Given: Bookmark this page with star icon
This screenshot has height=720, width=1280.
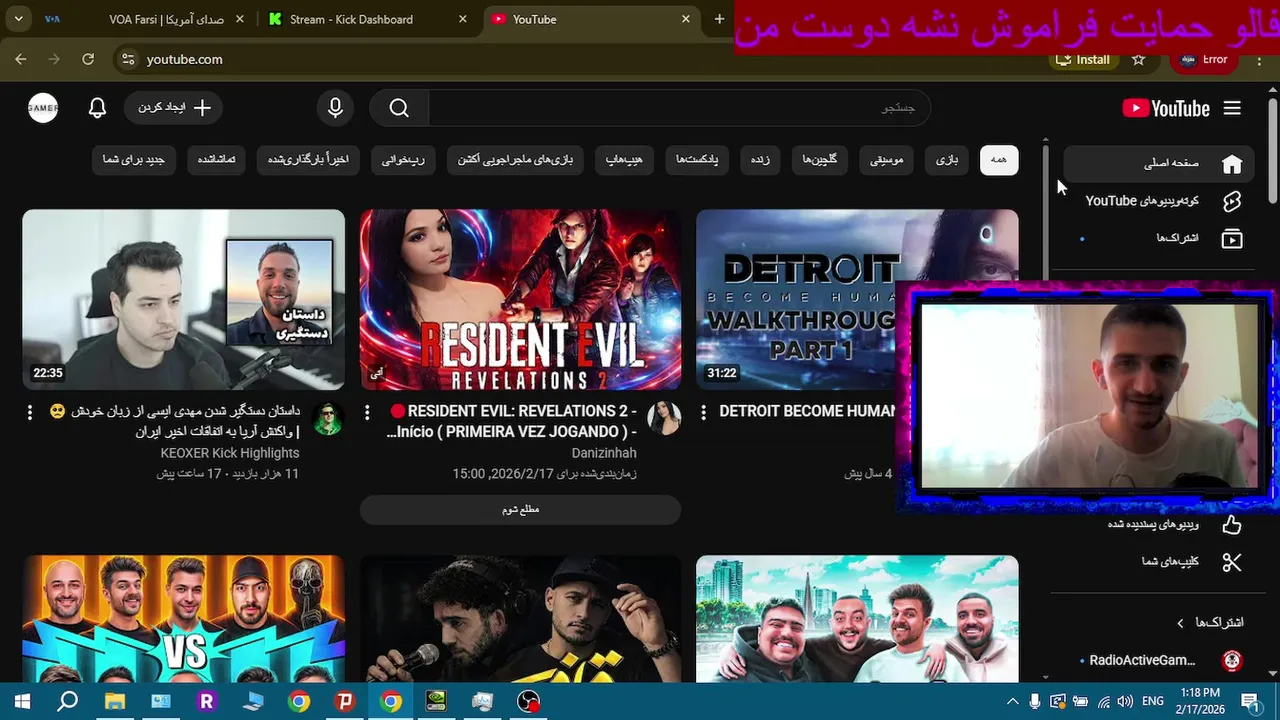Looking at the screenshot, I should click(x=1138, y=59).
